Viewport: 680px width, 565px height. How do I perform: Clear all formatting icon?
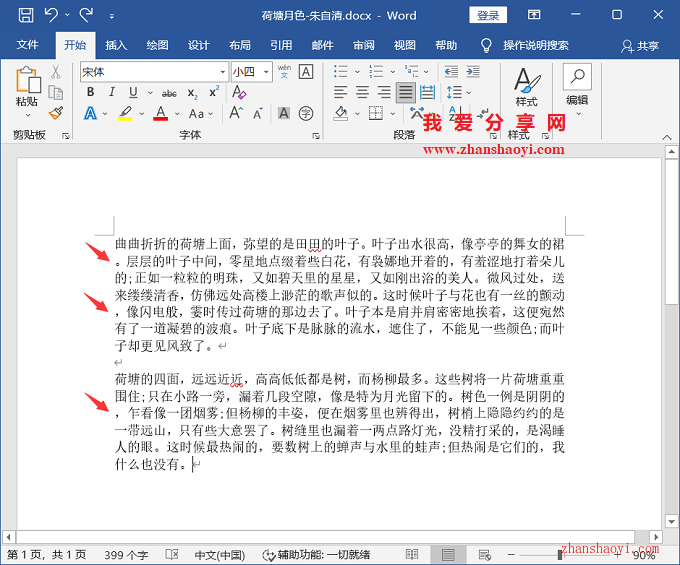pyautogui.click(x=239, y=92)
